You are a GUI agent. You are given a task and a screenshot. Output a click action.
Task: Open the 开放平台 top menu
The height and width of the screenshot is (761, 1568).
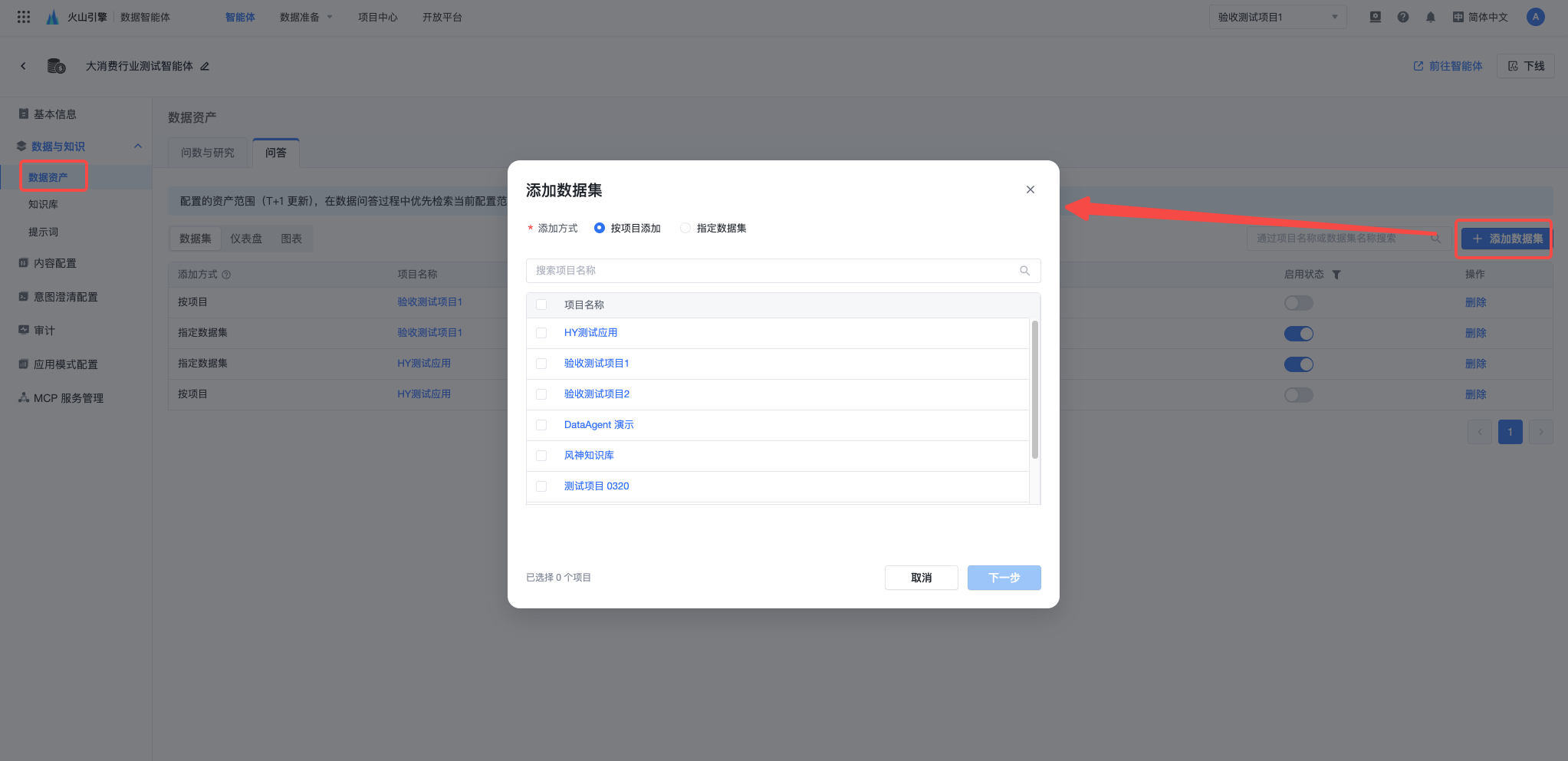[x=442, y=17]
